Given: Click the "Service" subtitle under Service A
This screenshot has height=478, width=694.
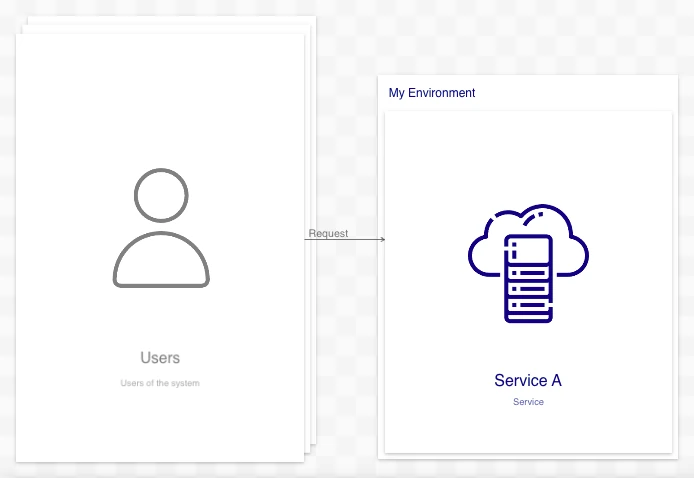Looking at the screenshot, I should (528, 402).
